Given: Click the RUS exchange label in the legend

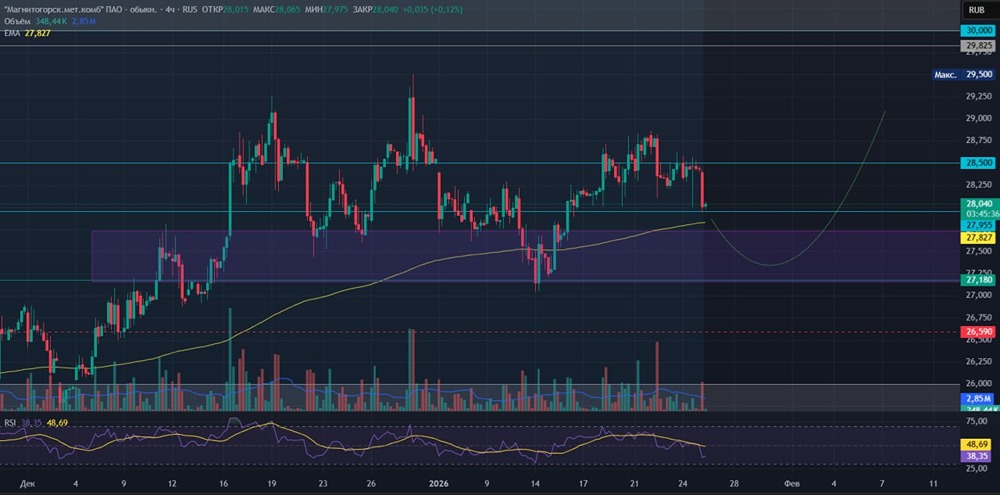Looking at the screenshot, I should click(x=189, y=10).
